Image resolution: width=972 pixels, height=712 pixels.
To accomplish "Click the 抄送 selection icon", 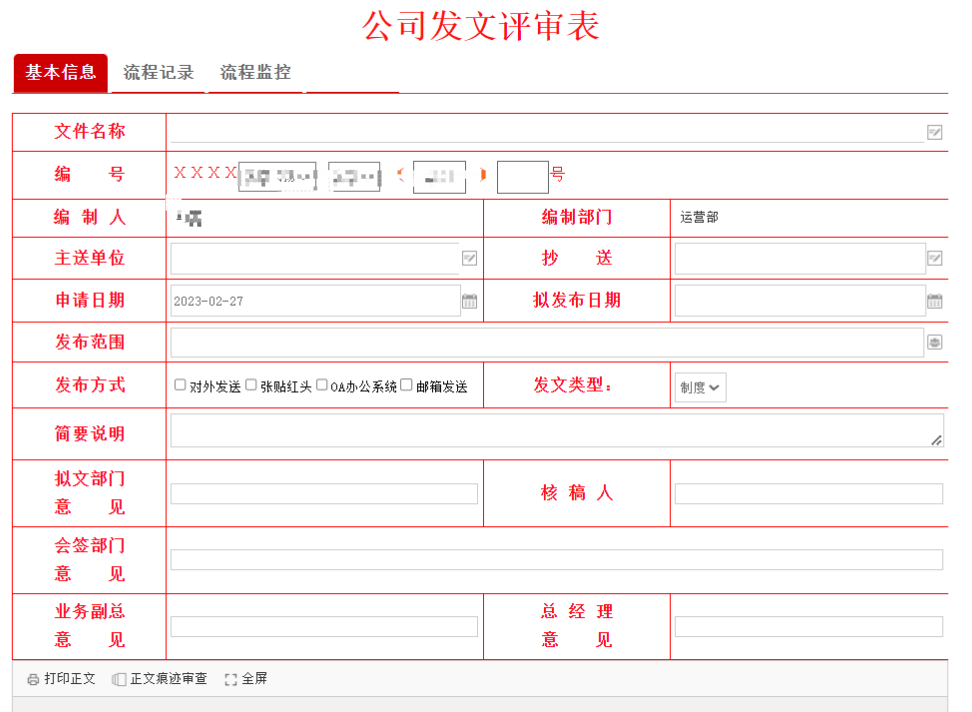I will coord(934,258).
